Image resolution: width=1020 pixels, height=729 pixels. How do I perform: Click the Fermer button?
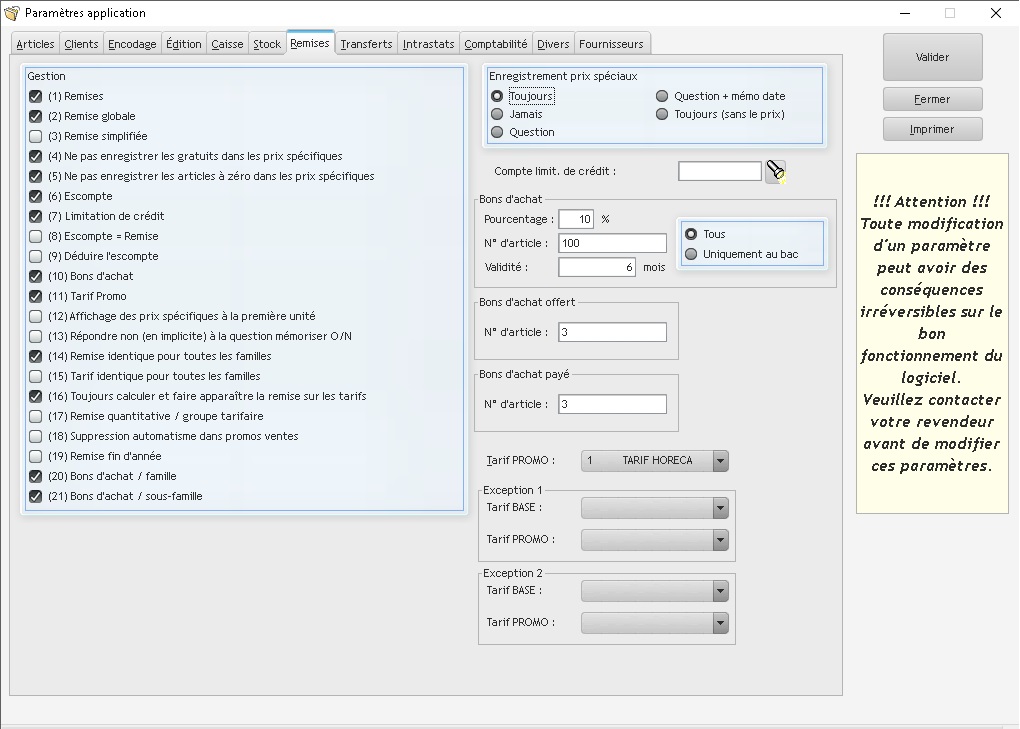click(x=932, y=99)
